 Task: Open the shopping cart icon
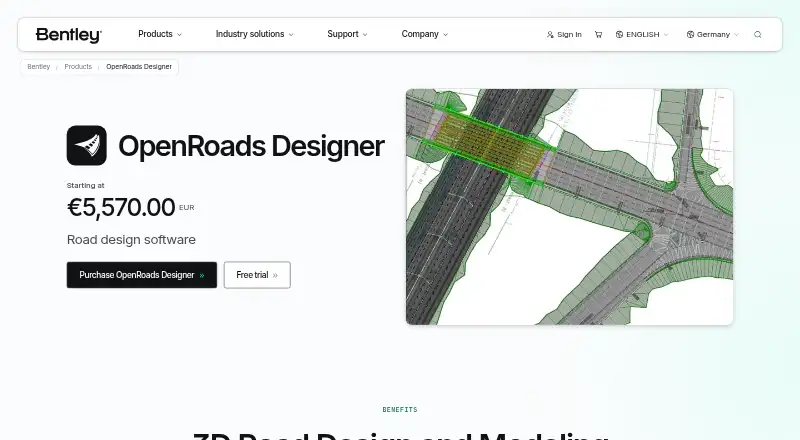(x=598, y=35)
